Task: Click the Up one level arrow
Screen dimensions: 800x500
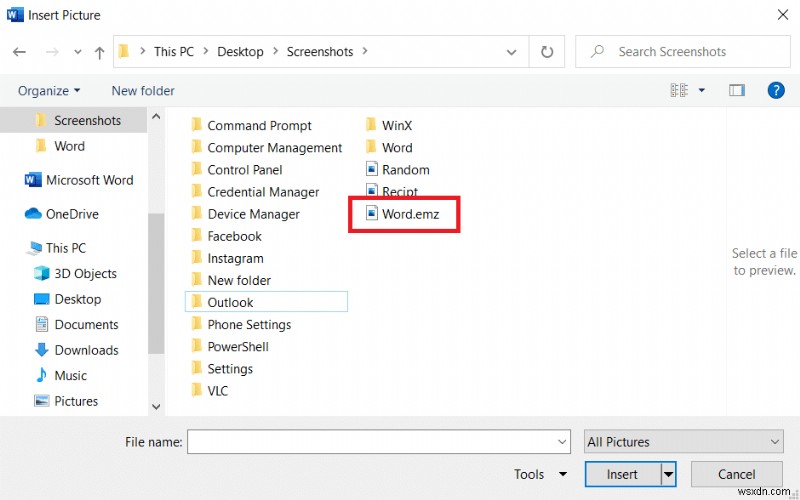Action: point(99,52)
